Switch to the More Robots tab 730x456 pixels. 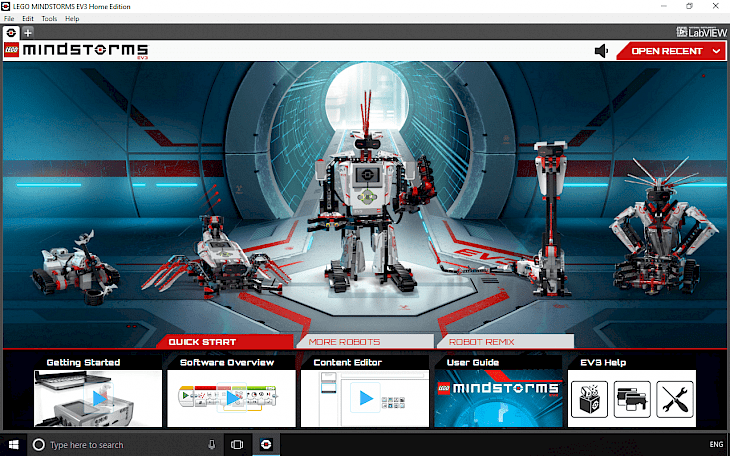point(365,341)
